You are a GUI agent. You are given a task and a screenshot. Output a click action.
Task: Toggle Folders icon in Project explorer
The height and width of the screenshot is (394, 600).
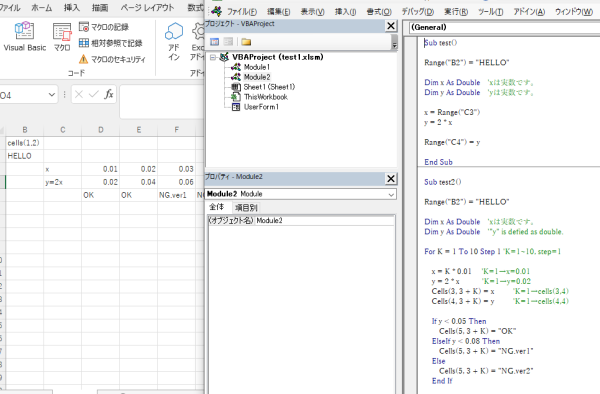[246, 42]
